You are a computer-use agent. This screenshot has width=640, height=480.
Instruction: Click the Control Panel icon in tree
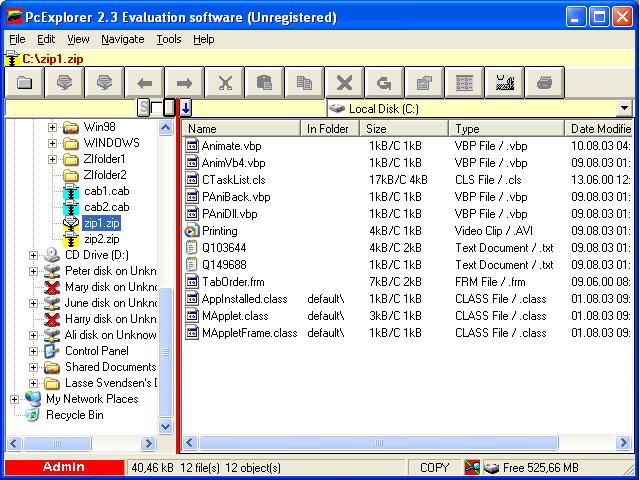click(52, 351)
